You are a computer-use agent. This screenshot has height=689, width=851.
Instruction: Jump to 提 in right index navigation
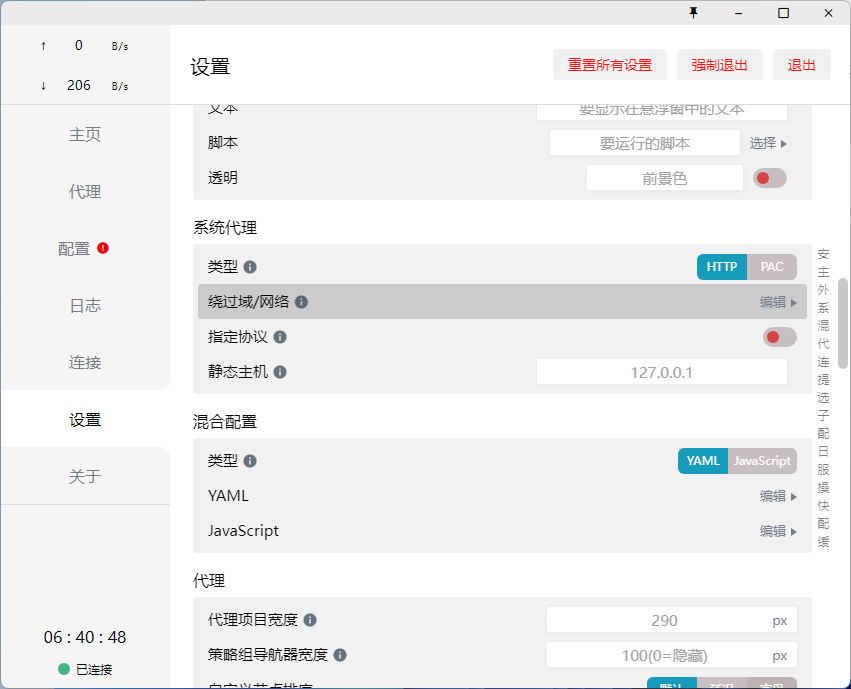tap(823, 380)
